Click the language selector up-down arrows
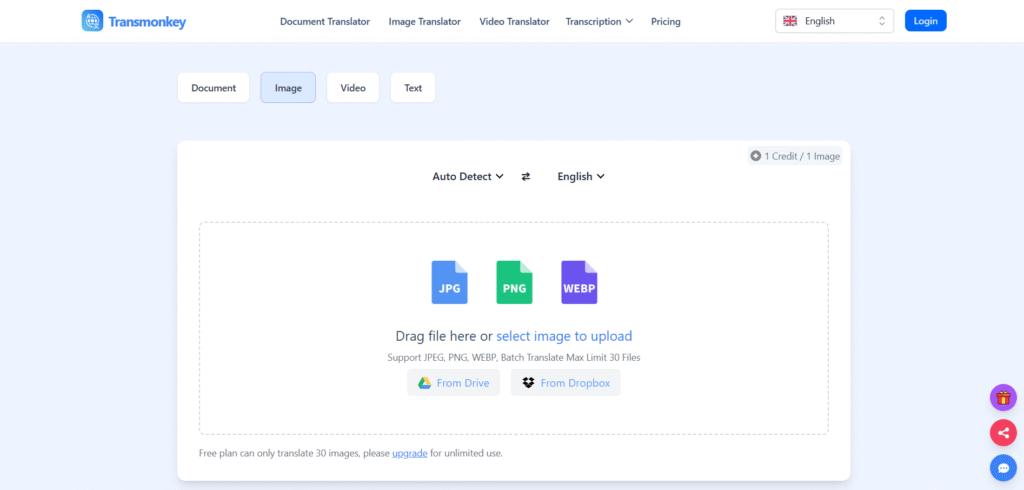The height and width of the screenshot is (490, 1024). click(882, 21)
